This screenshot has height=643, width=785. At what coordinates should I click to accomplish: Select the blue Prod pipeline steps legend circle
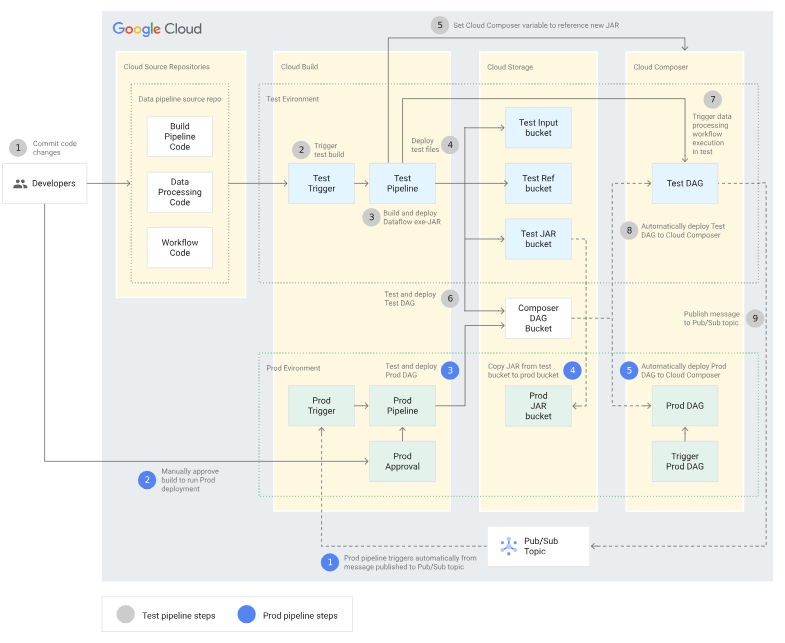click(x=246, y=614)
